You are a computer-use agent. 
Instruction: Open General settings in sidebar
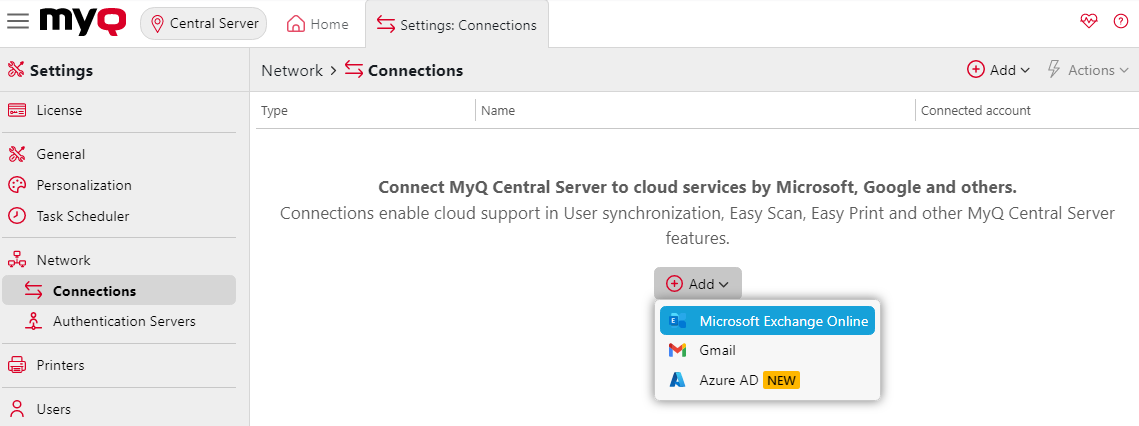tap(60, 154)
